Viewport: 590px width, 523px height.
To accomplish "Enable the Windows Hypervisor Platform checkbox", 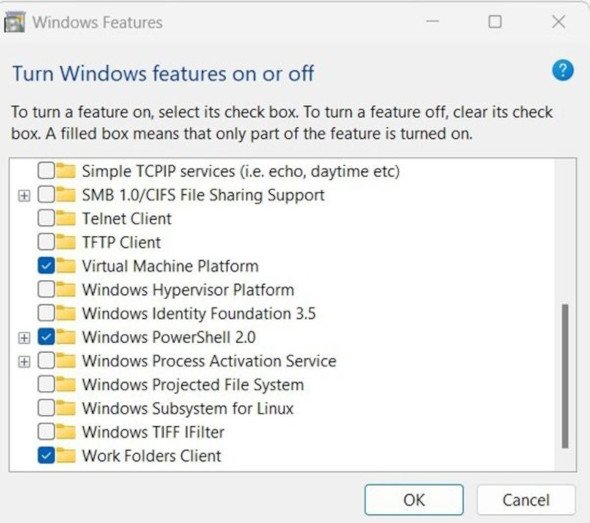I will click(46, 289).
